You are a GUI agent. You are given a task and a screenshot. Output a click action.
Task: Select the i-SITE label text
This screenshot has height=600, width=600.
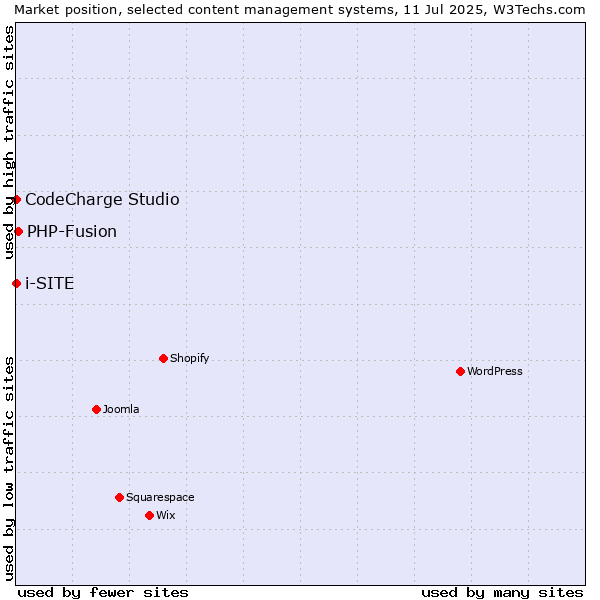(49, 284)
